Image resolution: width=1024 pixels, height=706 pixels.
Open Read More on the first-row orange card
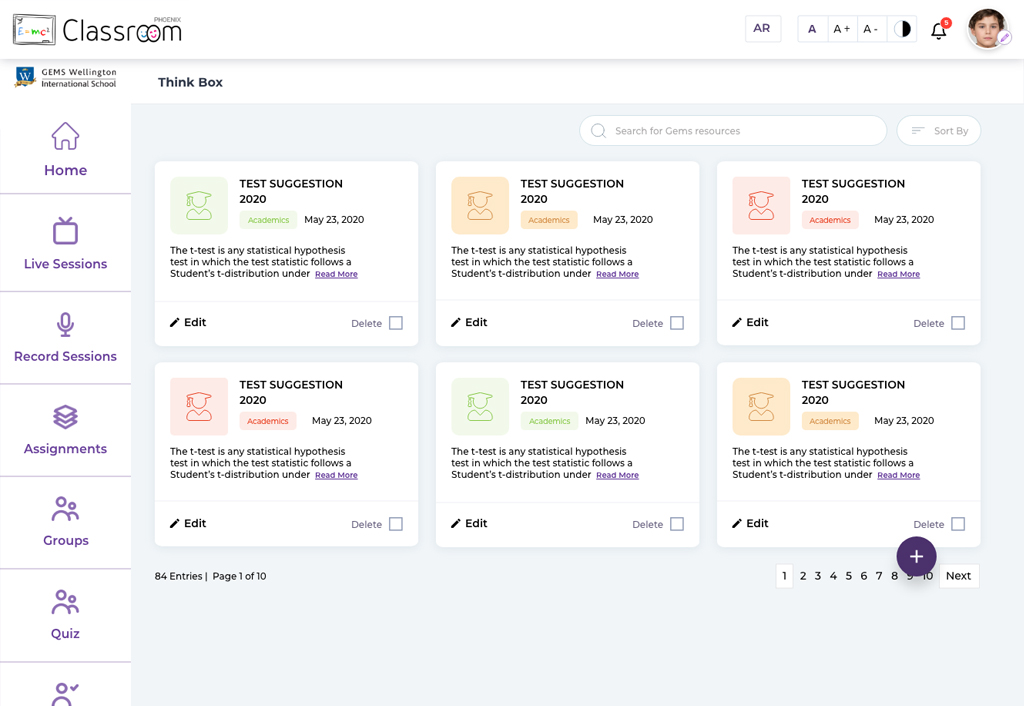point(617,274)
